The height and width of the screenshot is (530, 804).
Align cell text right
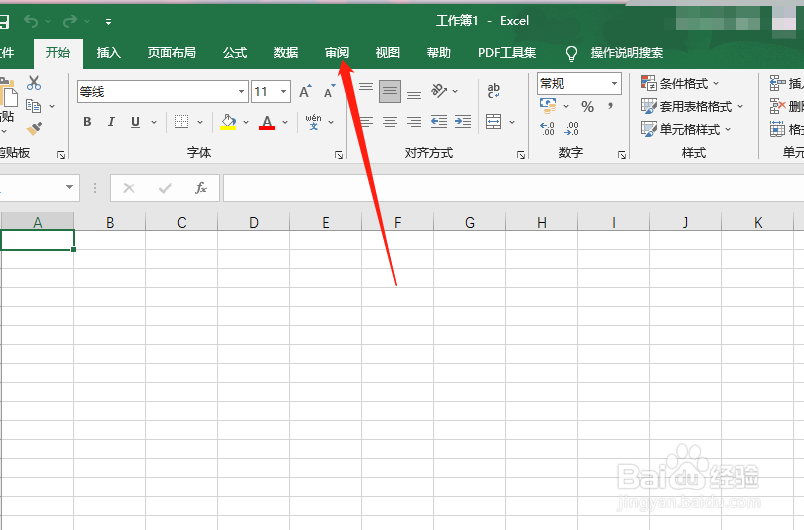[x=414, y=122]
